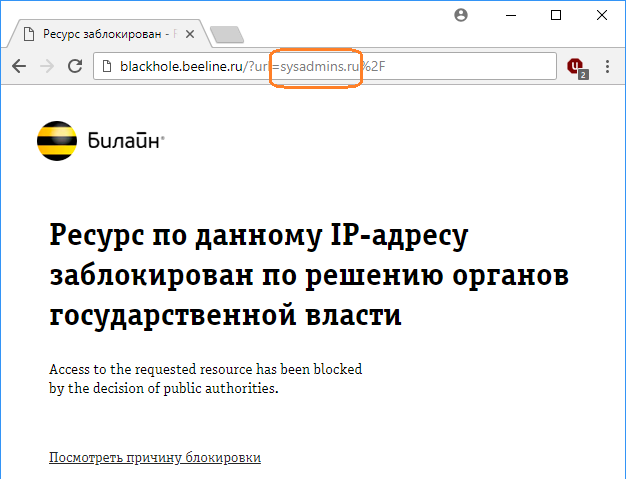
Task: Maximize the Chrome window
Action: point(556,16)
